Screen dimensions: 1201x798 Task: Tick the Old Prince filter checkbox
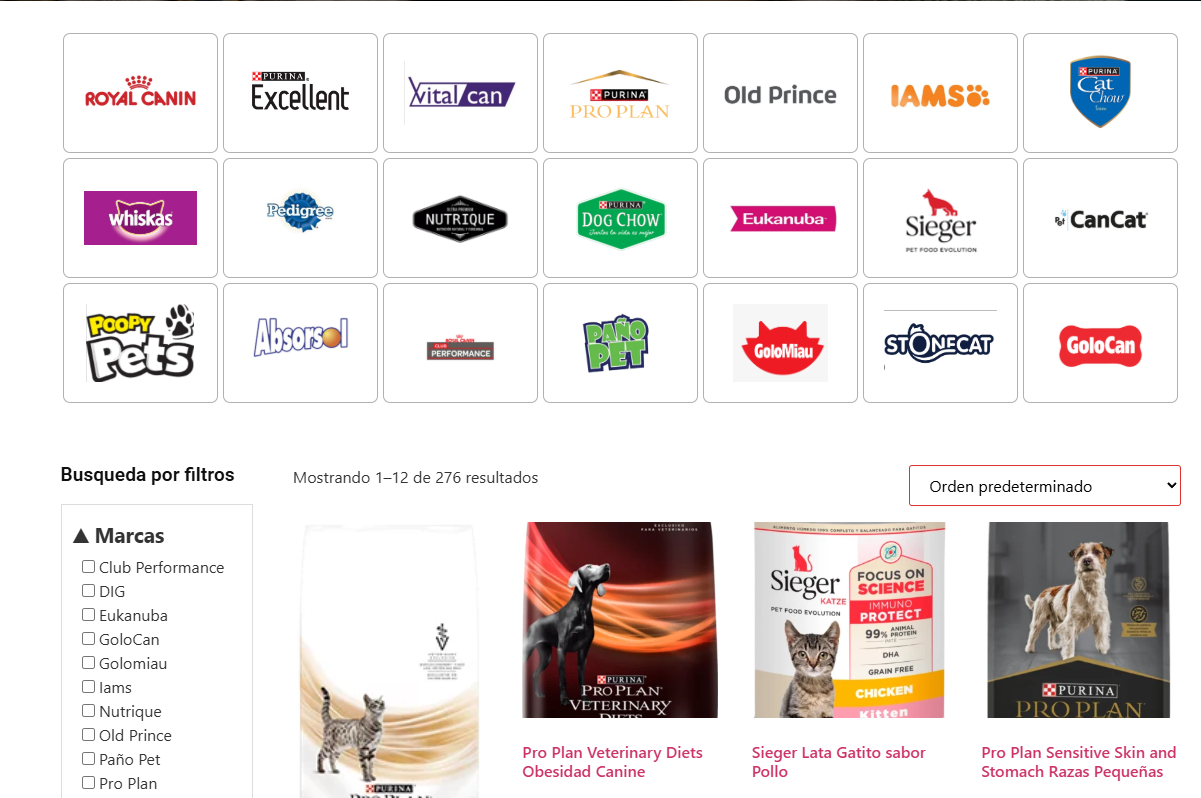point(88,735)
